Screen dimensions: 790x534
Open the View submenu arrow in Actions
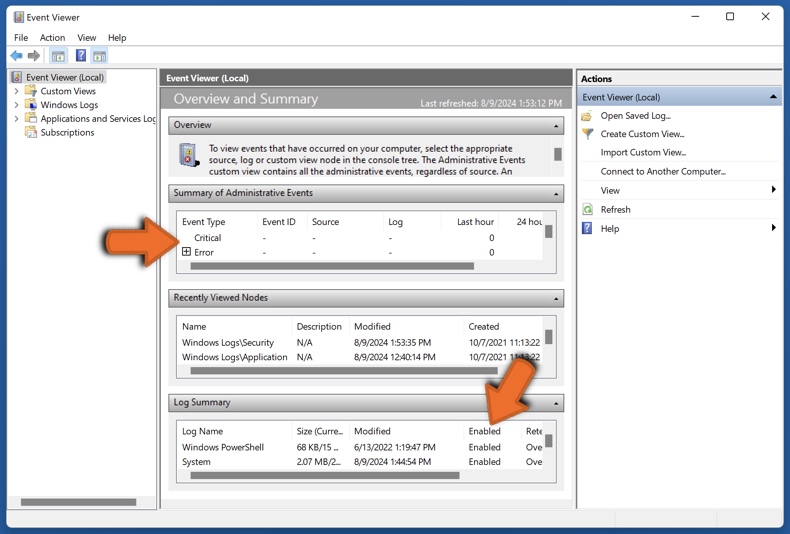click(773, 189)
